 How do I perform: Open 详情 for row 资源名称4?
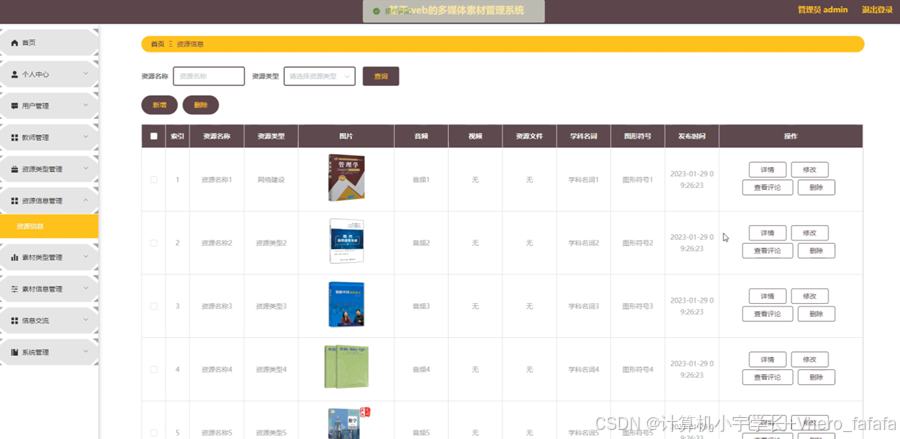point(767,359)
